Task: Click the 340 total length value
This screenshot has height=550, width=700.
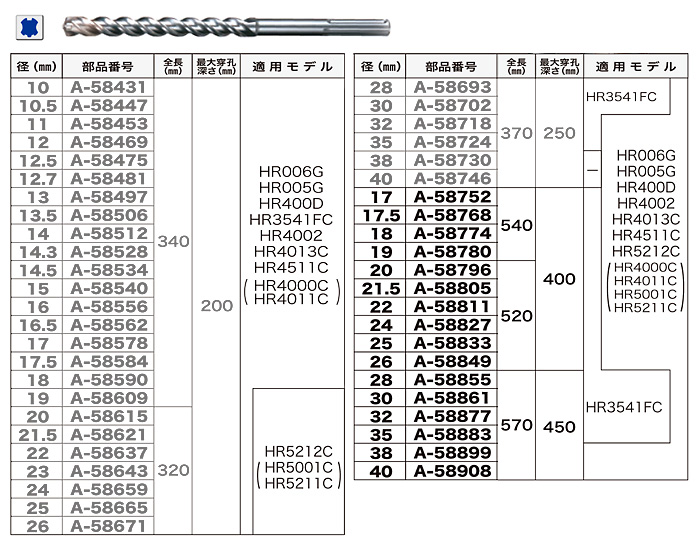Action: pos(173,242)
